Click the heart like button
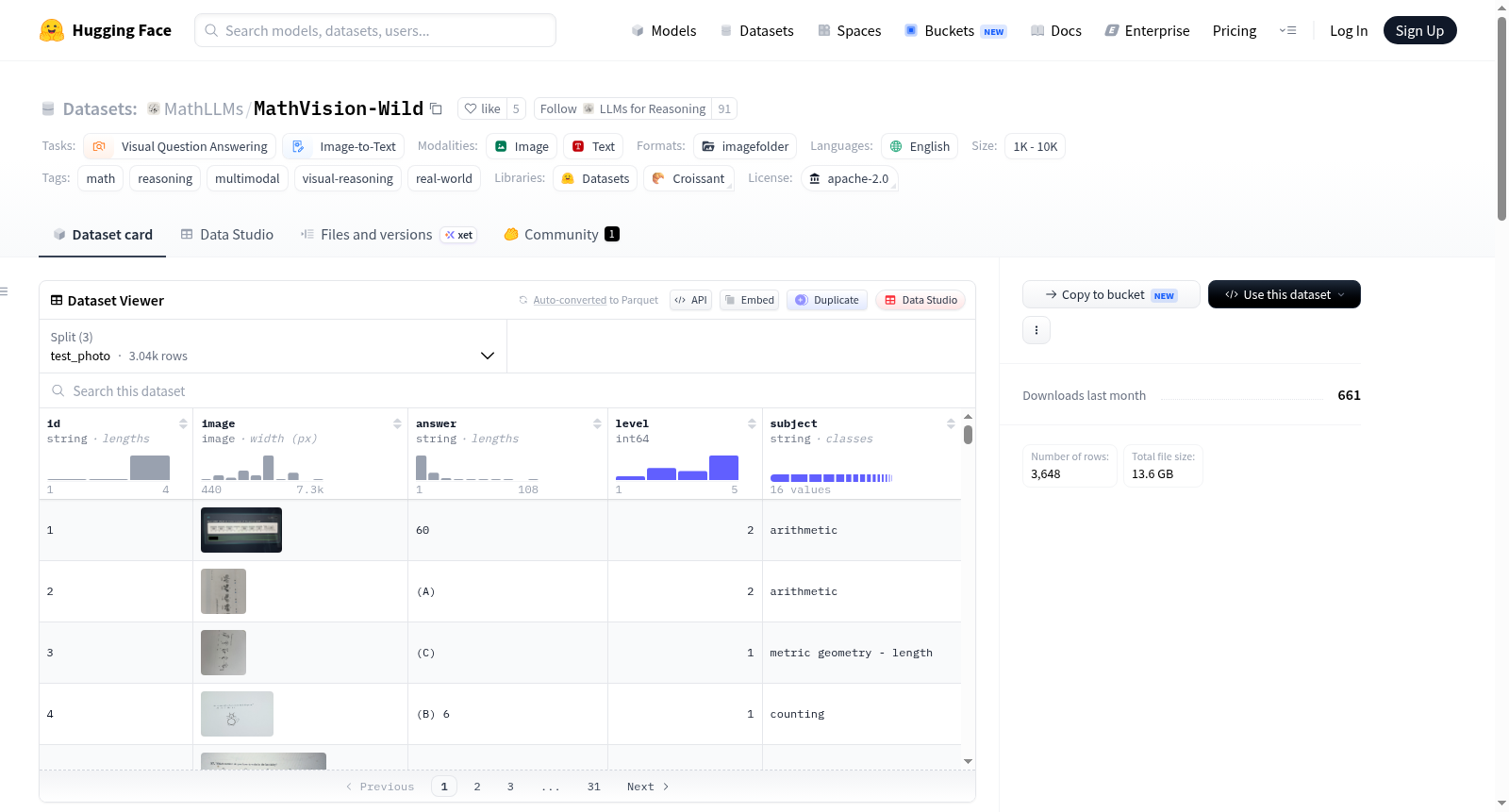Screen dimensions: 1509x812 482,108
